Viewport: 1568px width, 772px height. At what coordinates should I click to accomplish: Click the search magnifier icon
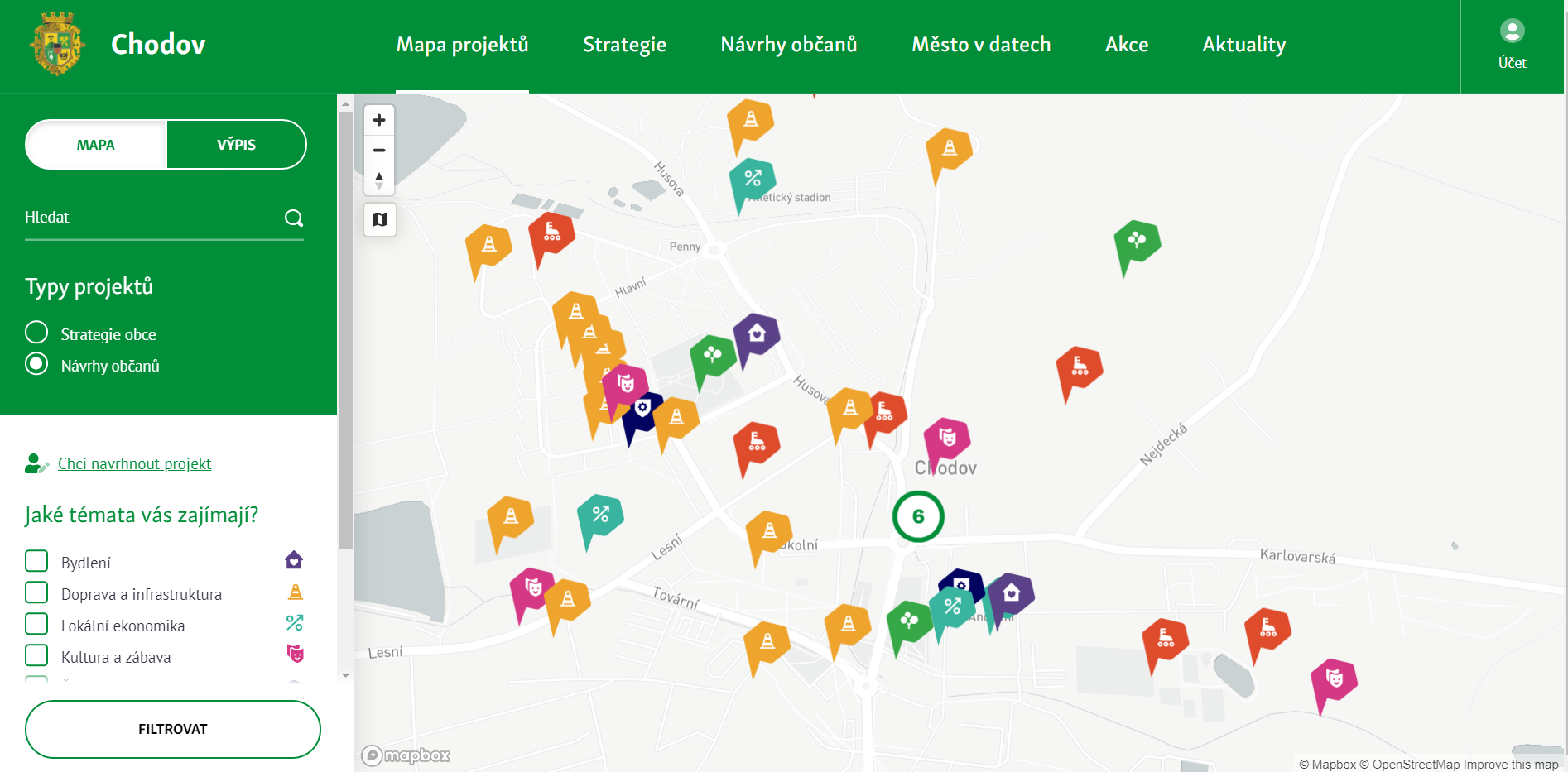tap(294, 218)
